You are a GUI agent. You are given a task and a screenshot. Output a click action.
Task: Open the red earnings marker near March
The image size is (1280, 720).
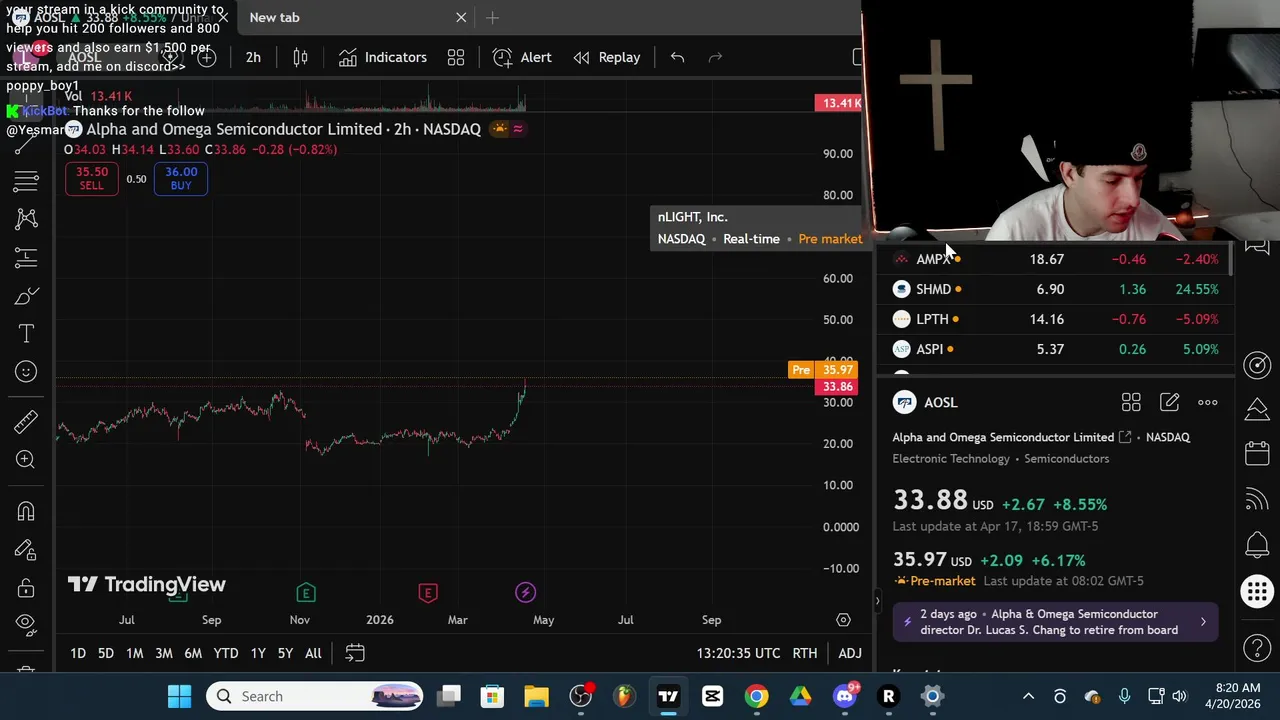click(428, 593)
